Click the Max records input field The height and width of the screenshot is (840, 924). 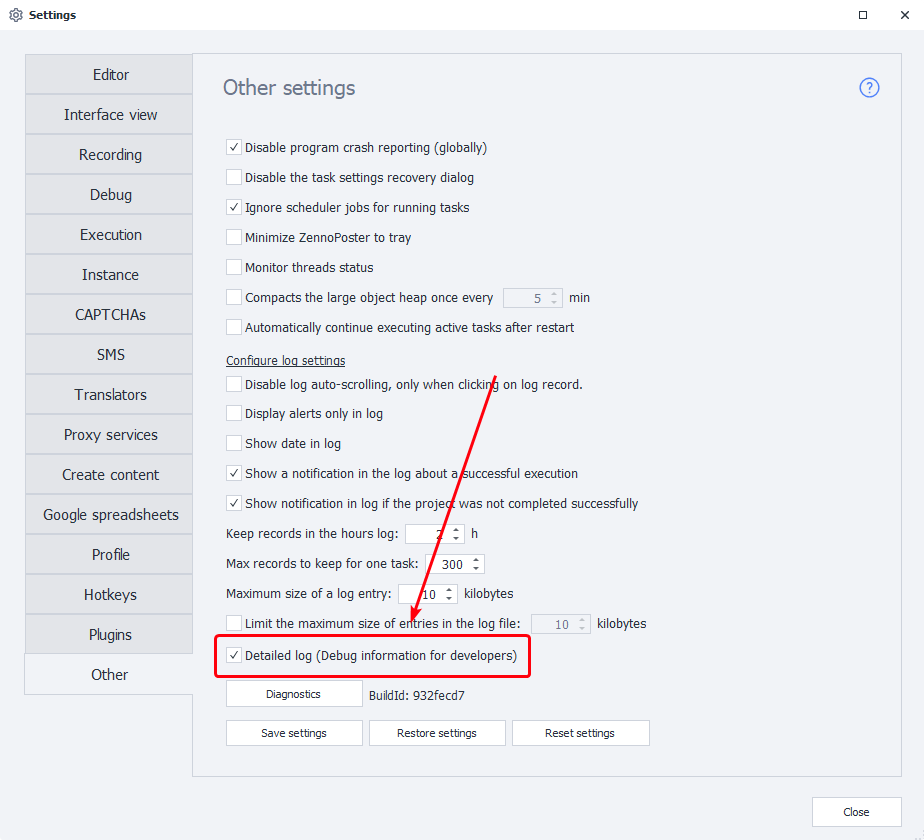[448, 564]
